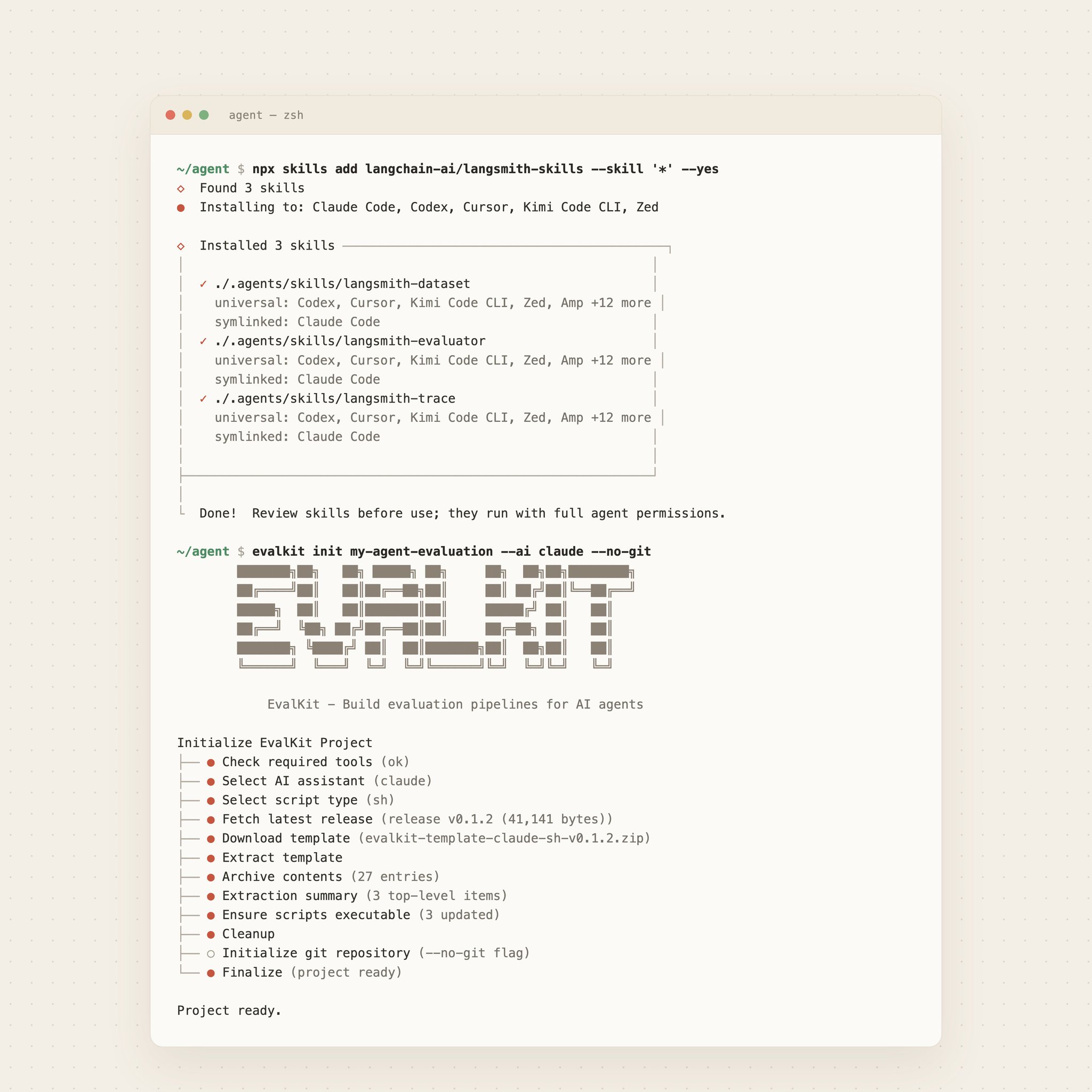
Task: Click the yellow minimize window dot
Action: [187, 115]
